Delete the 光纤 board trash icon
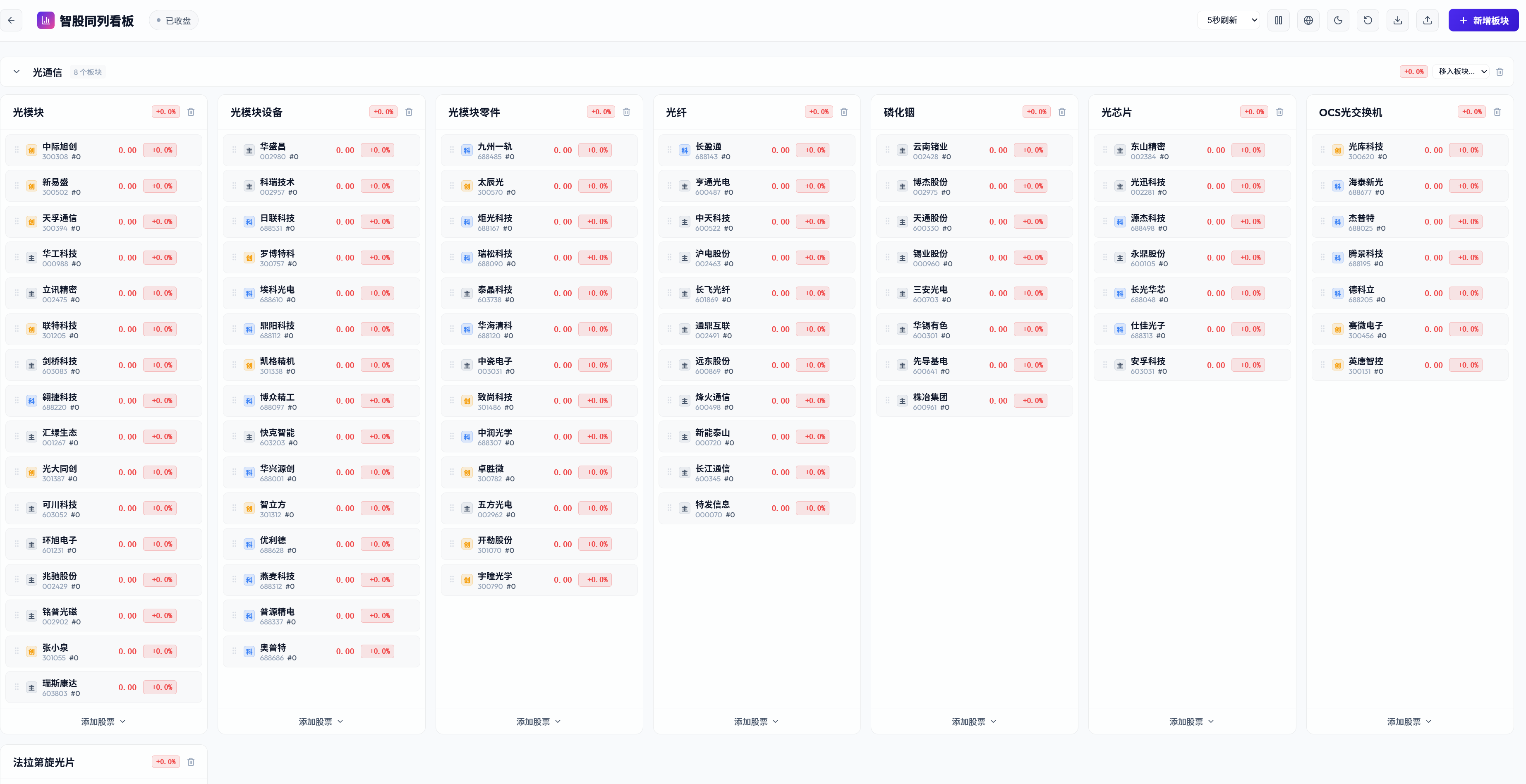Image resolution: width=1526 pixels, height=784 pixels. (x=844, y=112)
